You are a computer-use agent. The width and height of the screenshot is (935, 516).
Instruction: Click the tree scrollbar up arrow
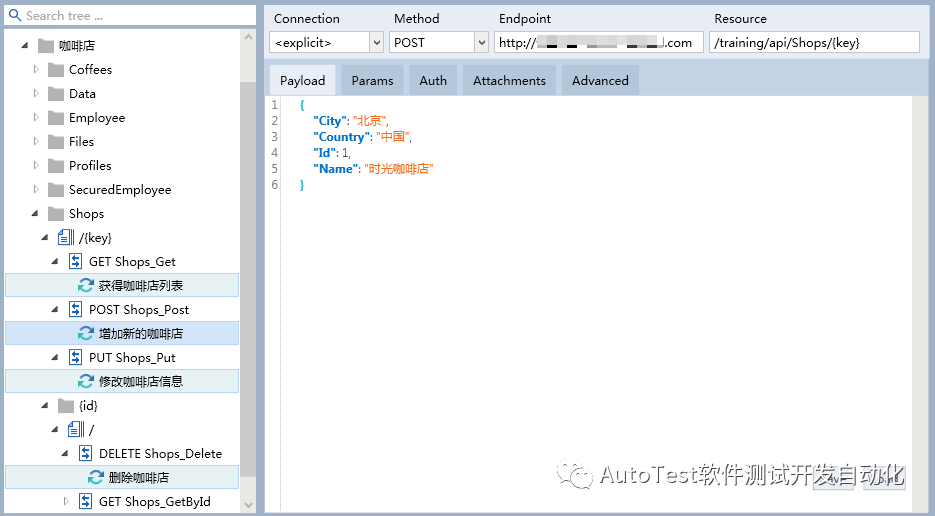coord(248,37)
